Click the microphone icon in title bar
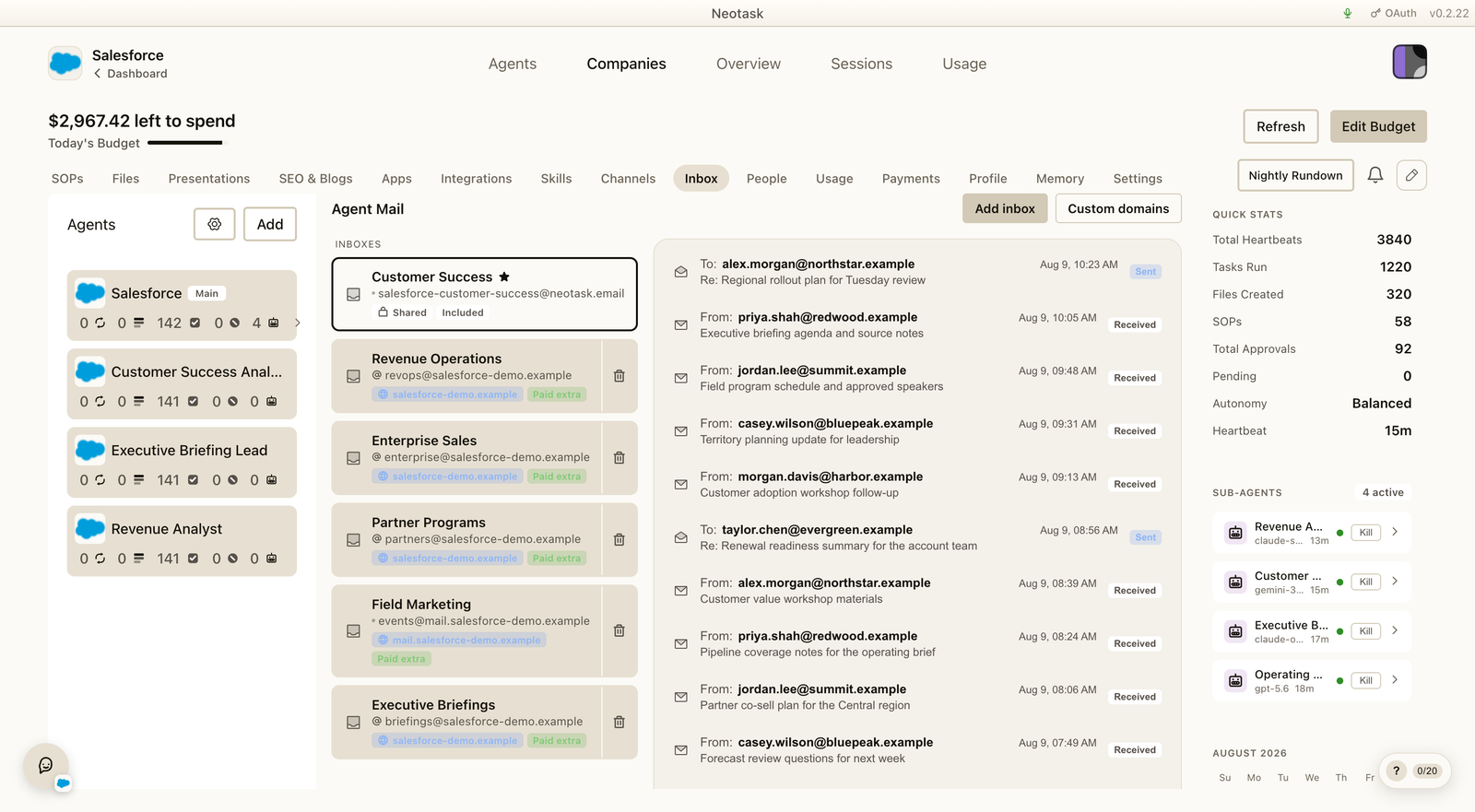This screenshot has width=1475, height=812. [x=1348, y=13]
